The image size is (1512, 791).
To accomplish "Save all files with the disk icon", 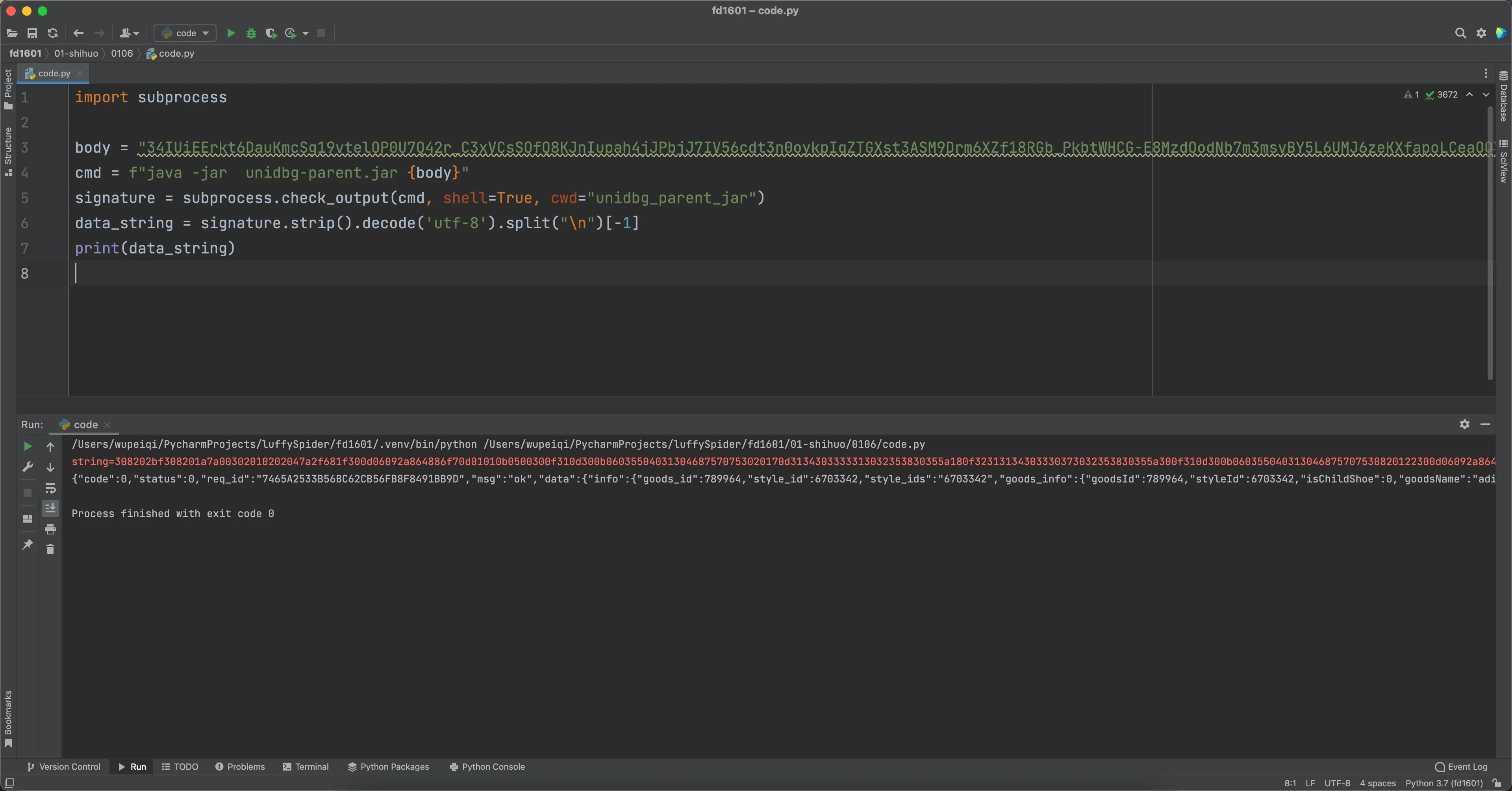I will click(32, 33).
